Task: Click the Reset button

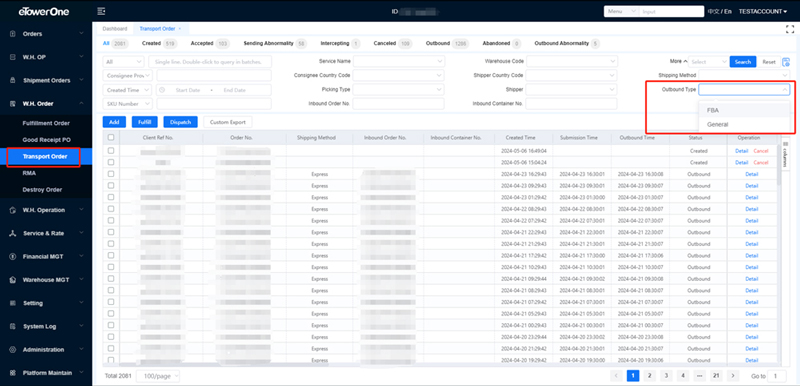Action: [x=768, y=62]
